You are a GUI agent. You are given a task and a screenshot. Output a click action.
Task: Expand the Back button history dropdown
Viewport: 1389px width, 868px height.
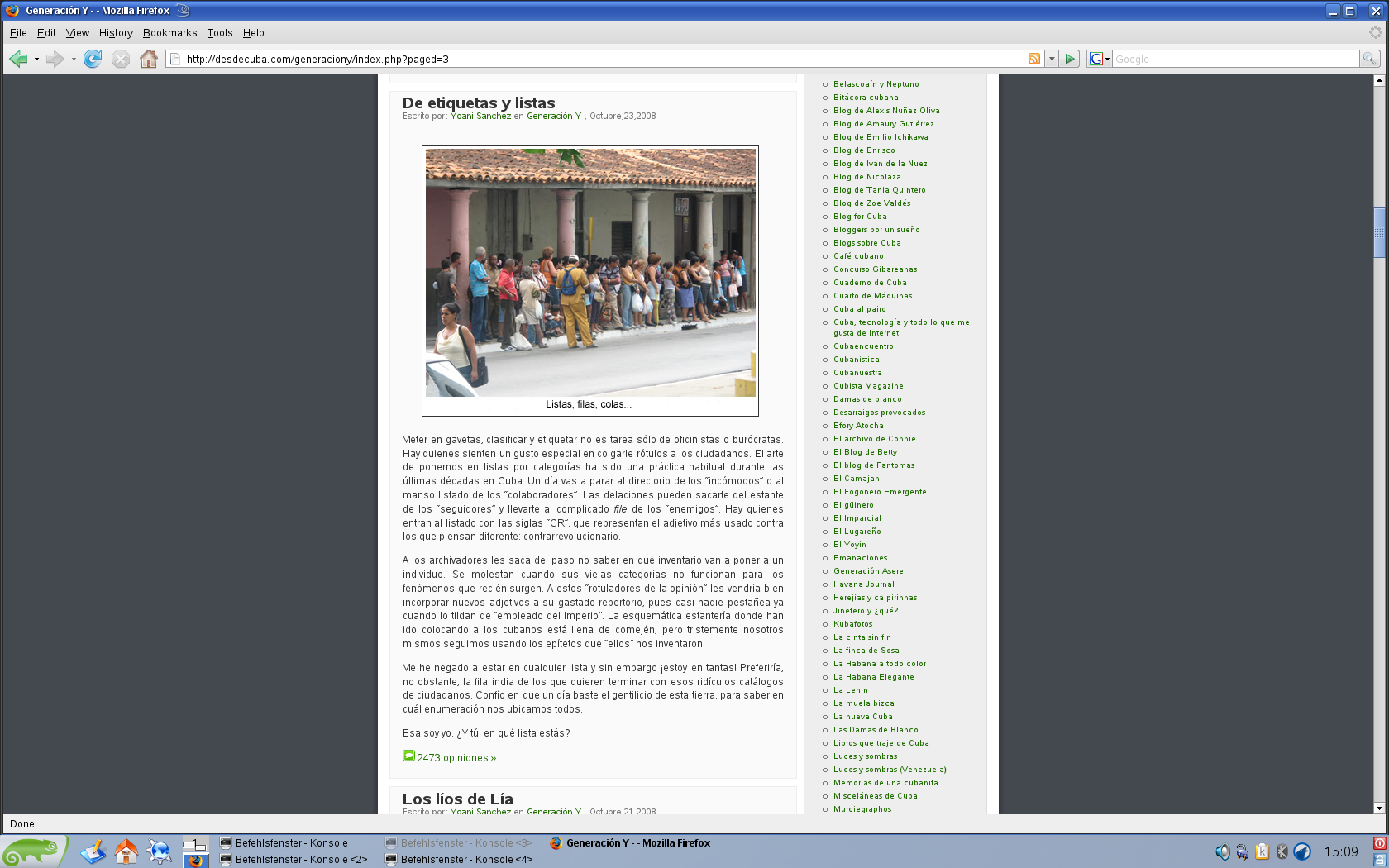(36, 60)
